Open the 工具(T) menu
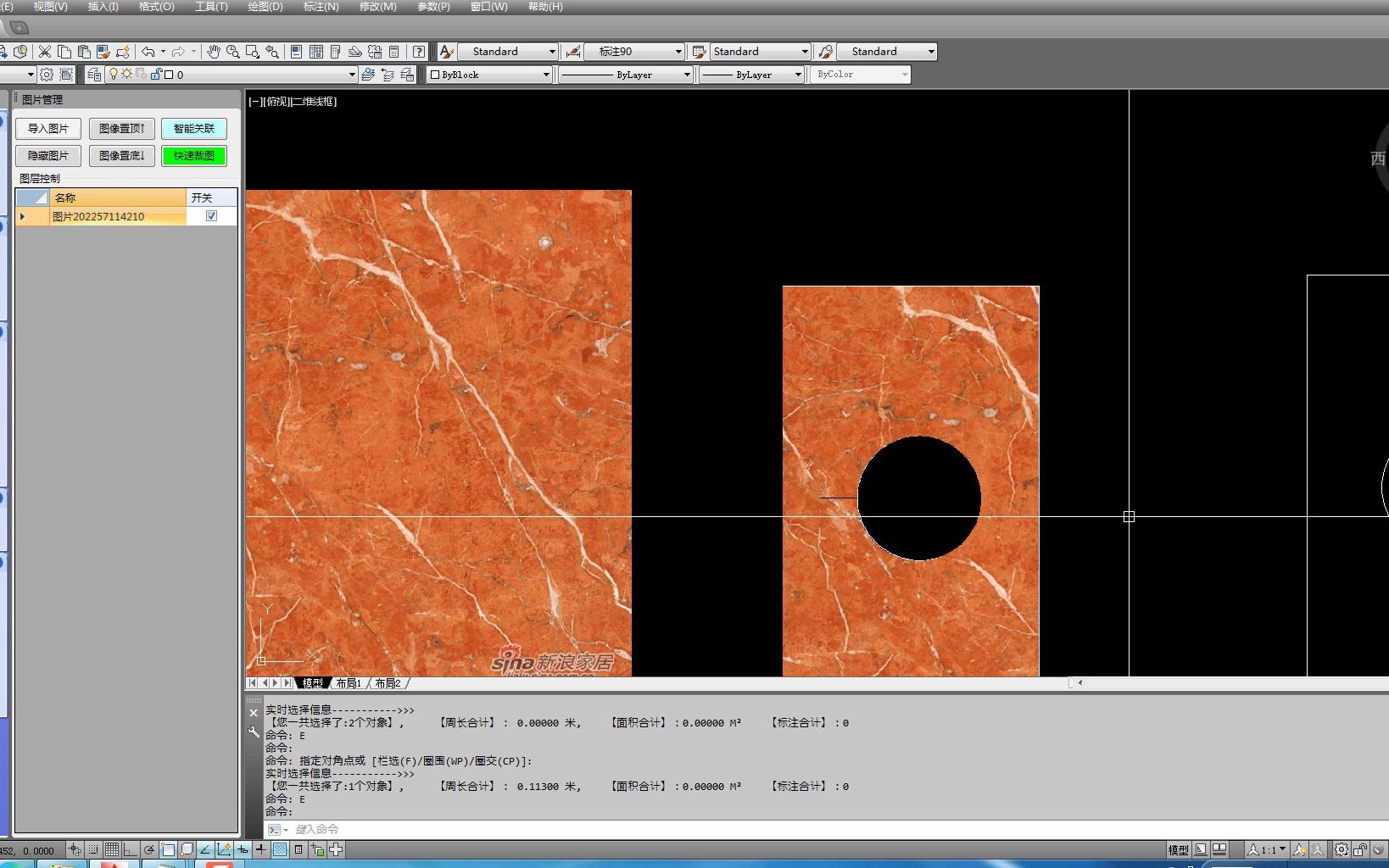 coord(211,7)
